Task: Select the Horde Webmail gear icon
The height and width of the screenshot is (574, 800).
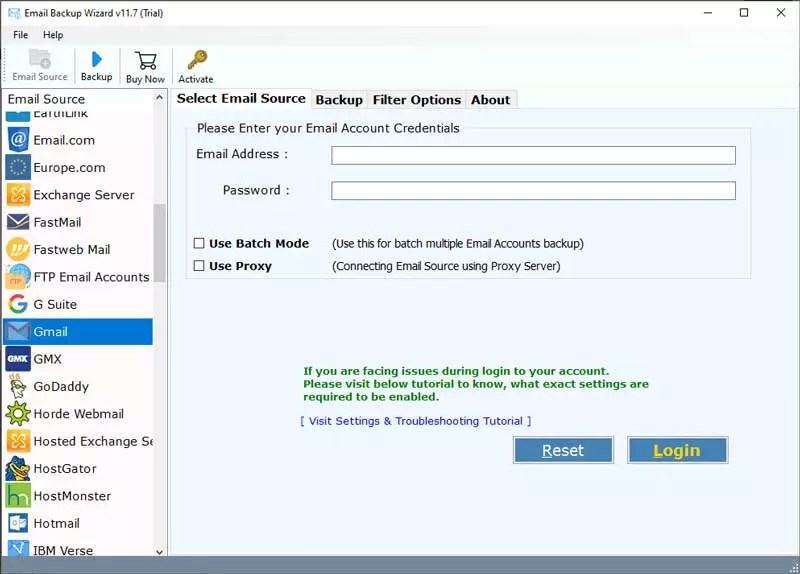Action: pyautogui.click(x=18, y=414)
